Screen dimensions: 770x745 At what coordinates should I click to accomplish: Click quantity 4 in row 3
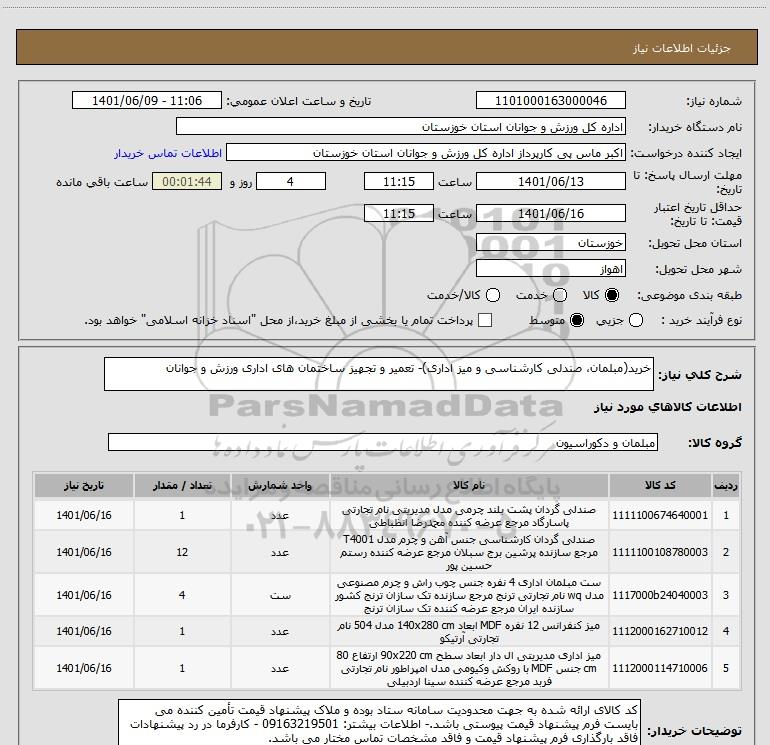(182, 595)
